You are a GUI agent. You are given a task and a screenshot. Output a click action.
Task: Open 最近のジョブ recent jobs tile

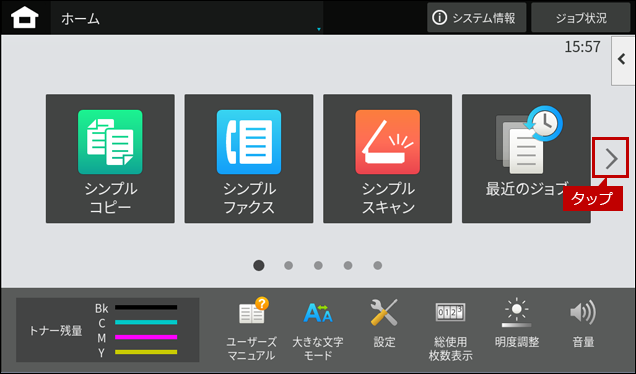tap(526, 159)
